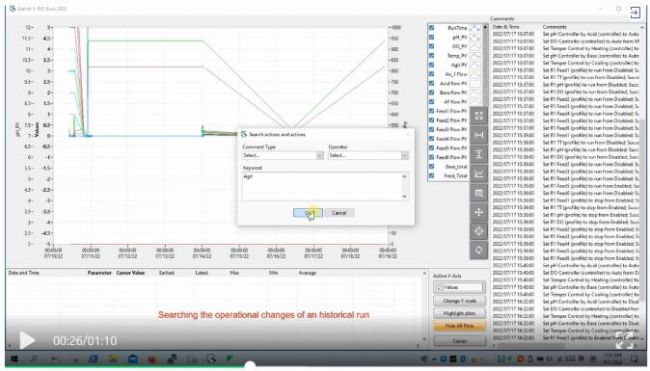Toggle the pH_PV checkbox in parameter list
The height and width of the screenshot is (371, 650).
coord(432,37)
